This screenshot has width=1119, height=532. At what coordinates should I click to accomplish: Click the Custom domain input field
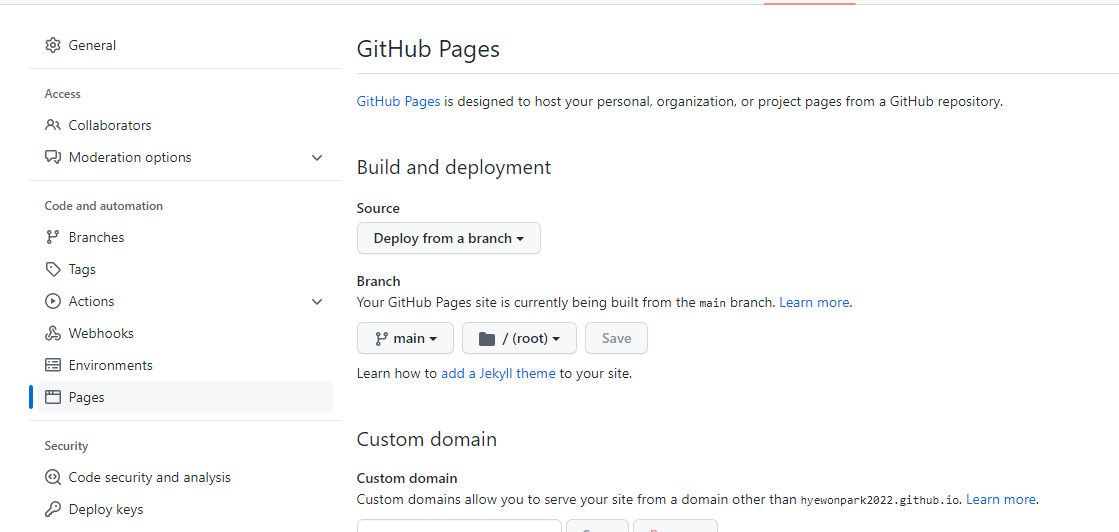(460, 526)
